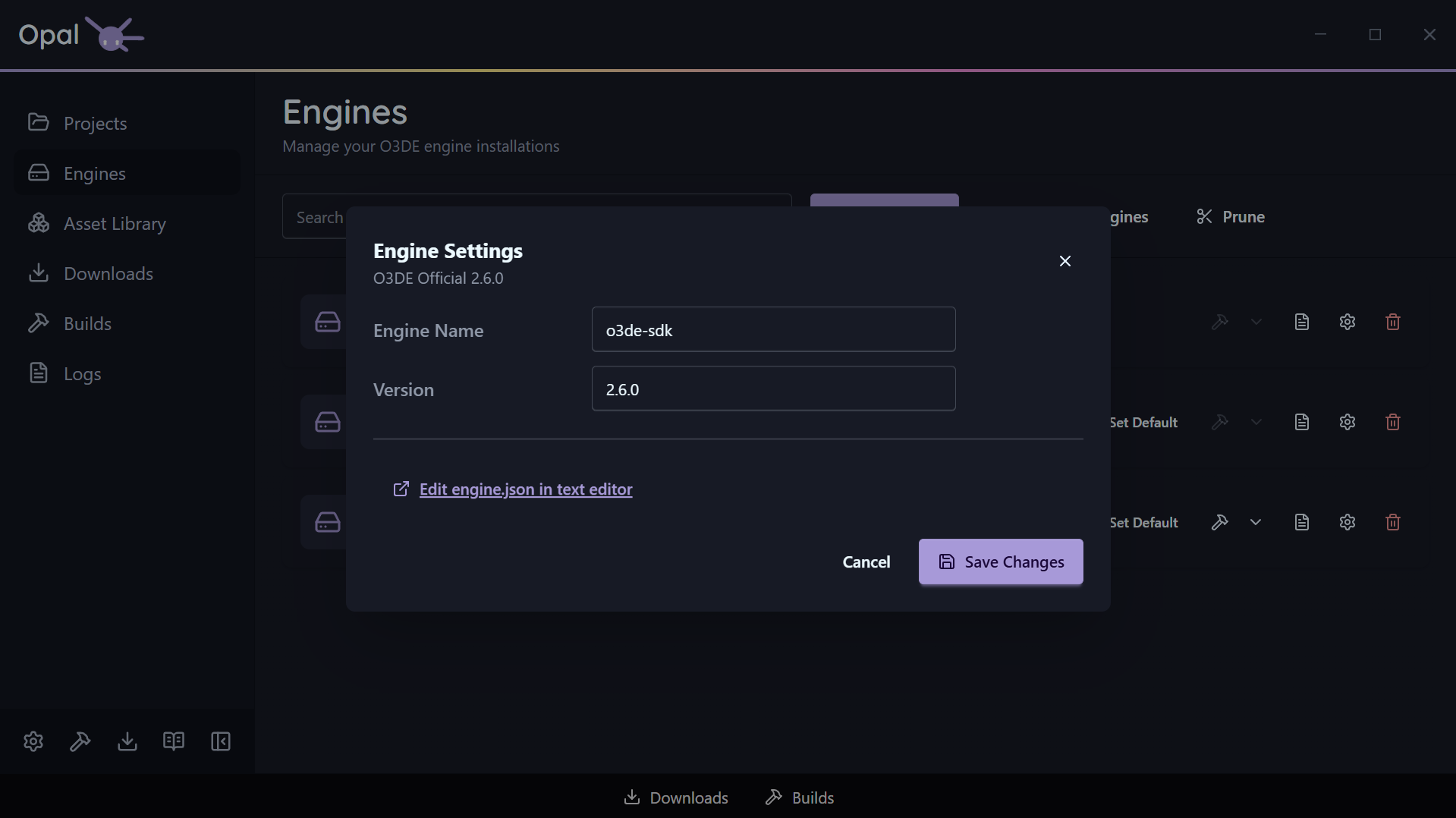The image size is (1456, 818).
Task: Click first engine row's document icon
Action: coord(1302,322)
